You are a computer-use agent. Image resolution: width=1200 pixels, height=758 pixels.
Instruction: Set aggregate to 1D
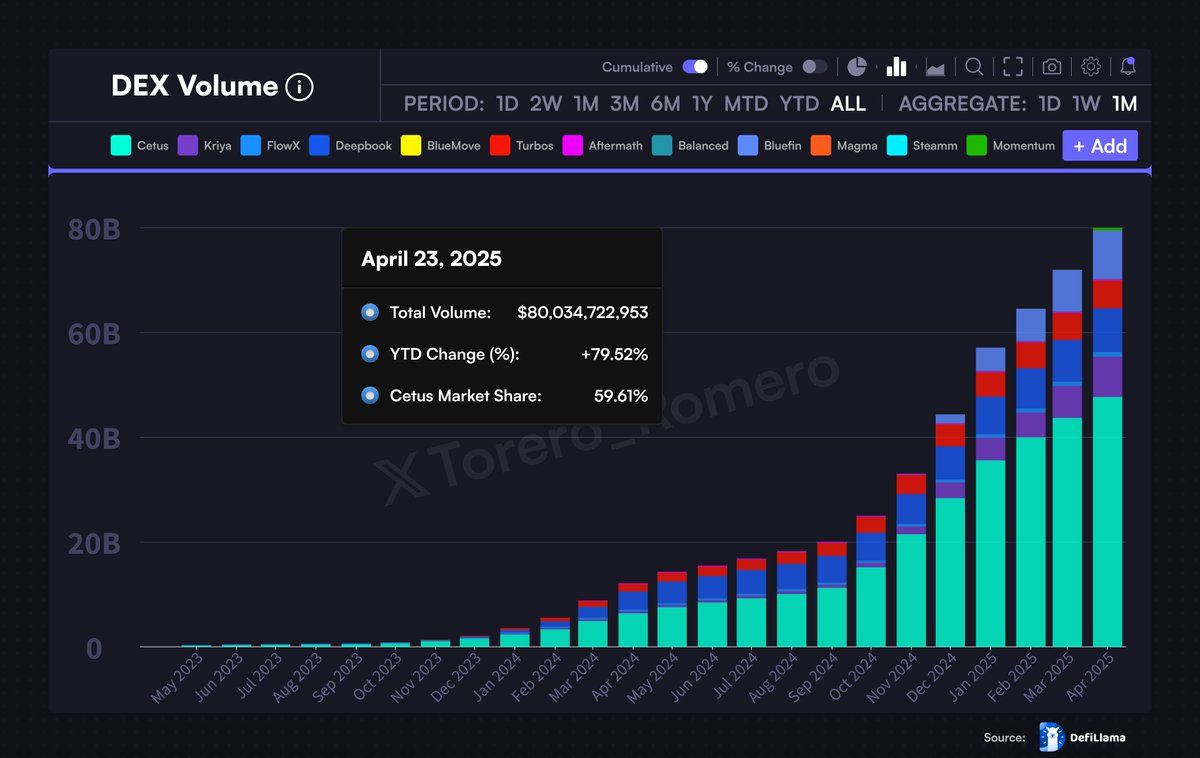pos(1049,104)
